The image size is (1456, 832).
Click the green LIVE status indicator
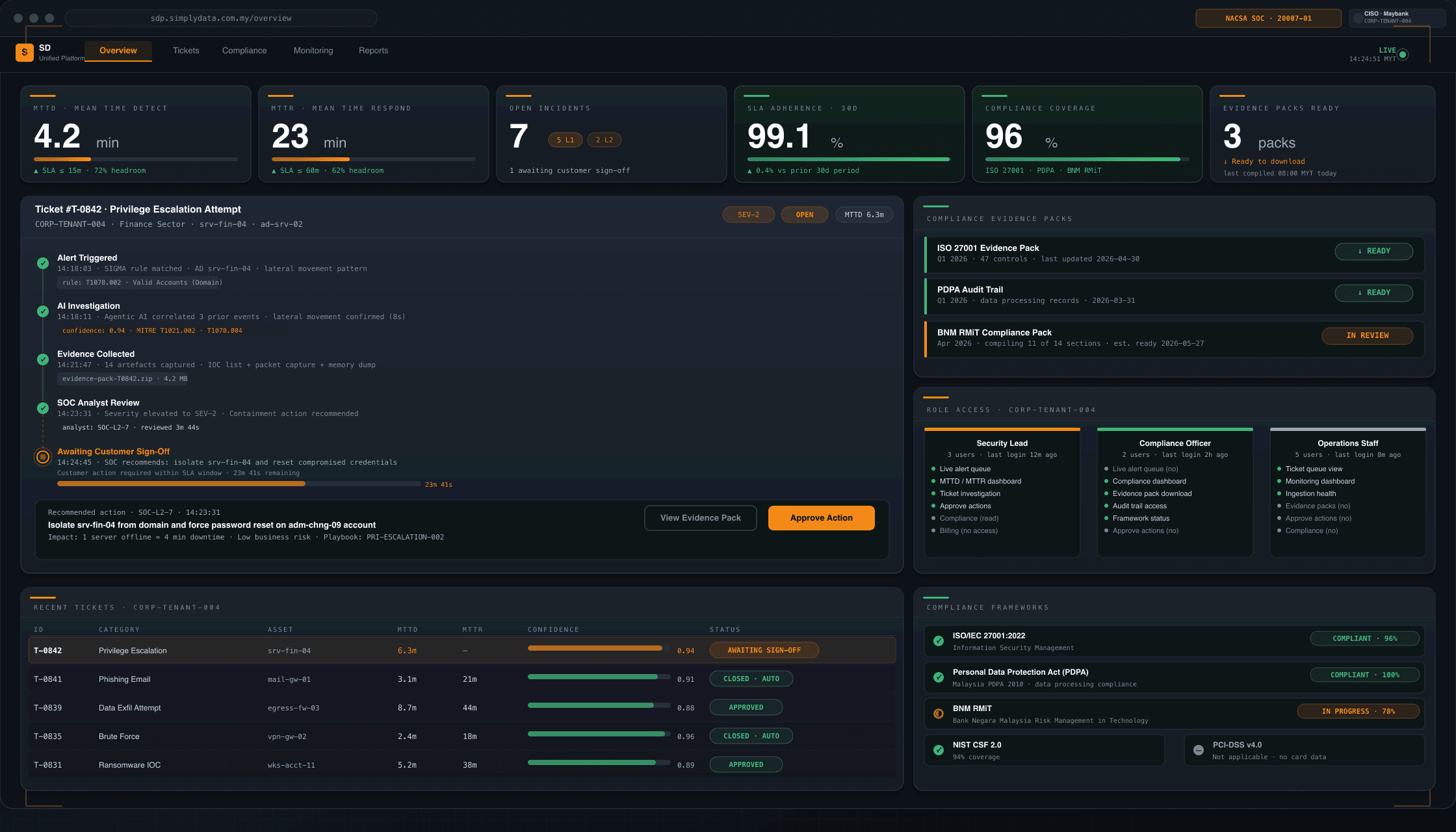(1403, 55)
